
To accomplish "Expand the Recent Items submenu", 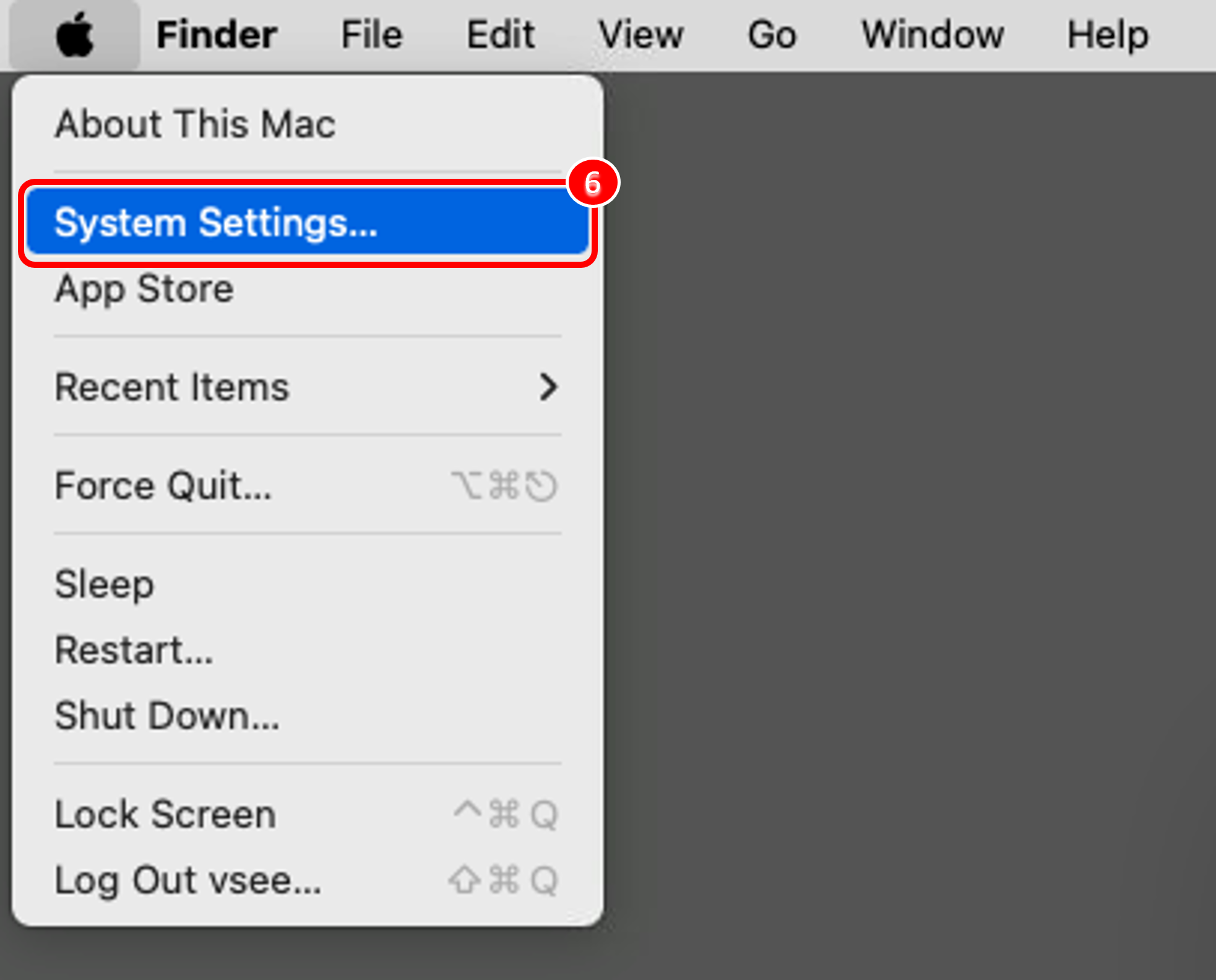I will (172, 387).
